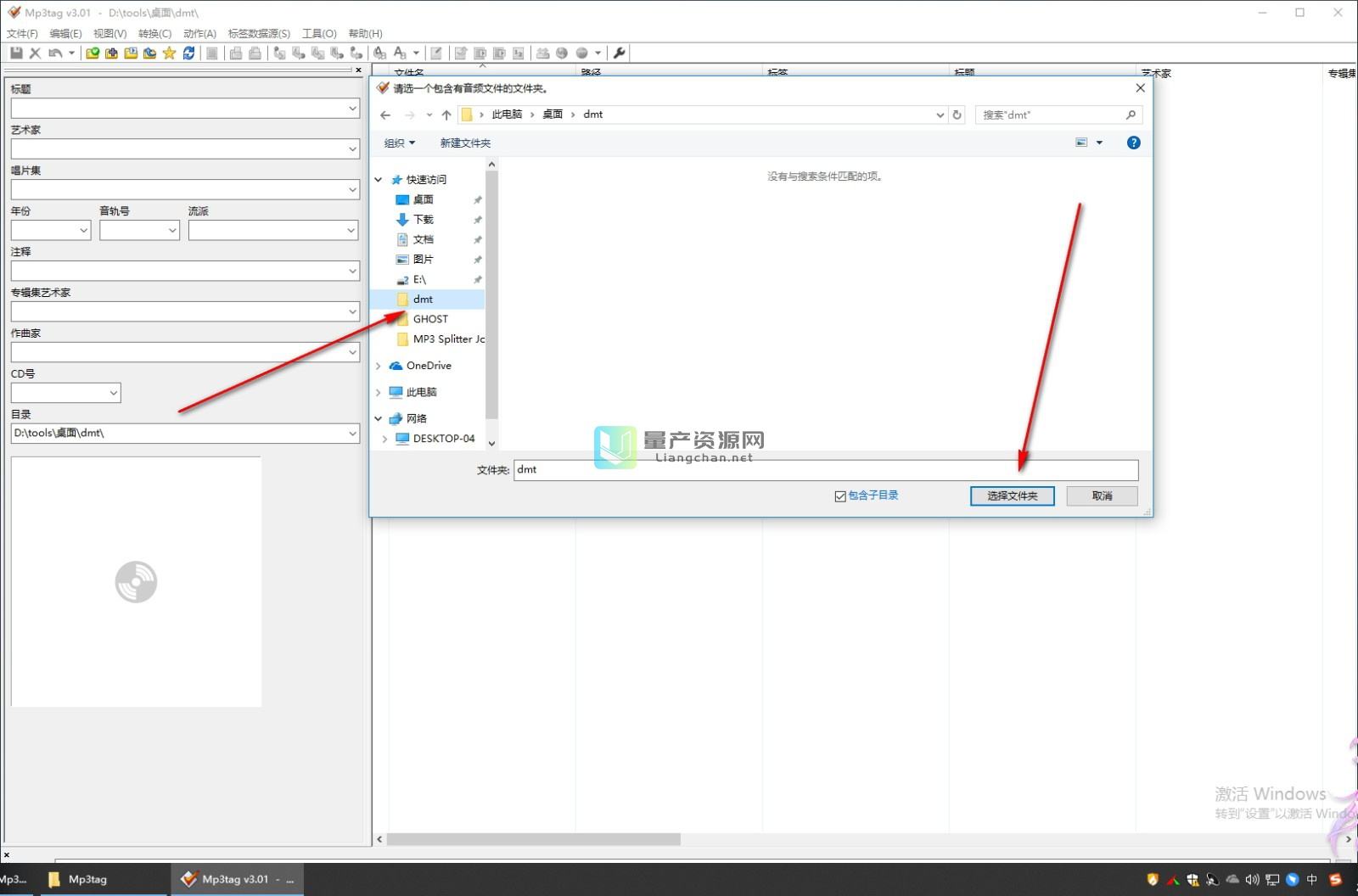The height and width of the screenshot is (896, 1358).
Task: Click the Save tag floppy disk icon
Action: [16, 53]
